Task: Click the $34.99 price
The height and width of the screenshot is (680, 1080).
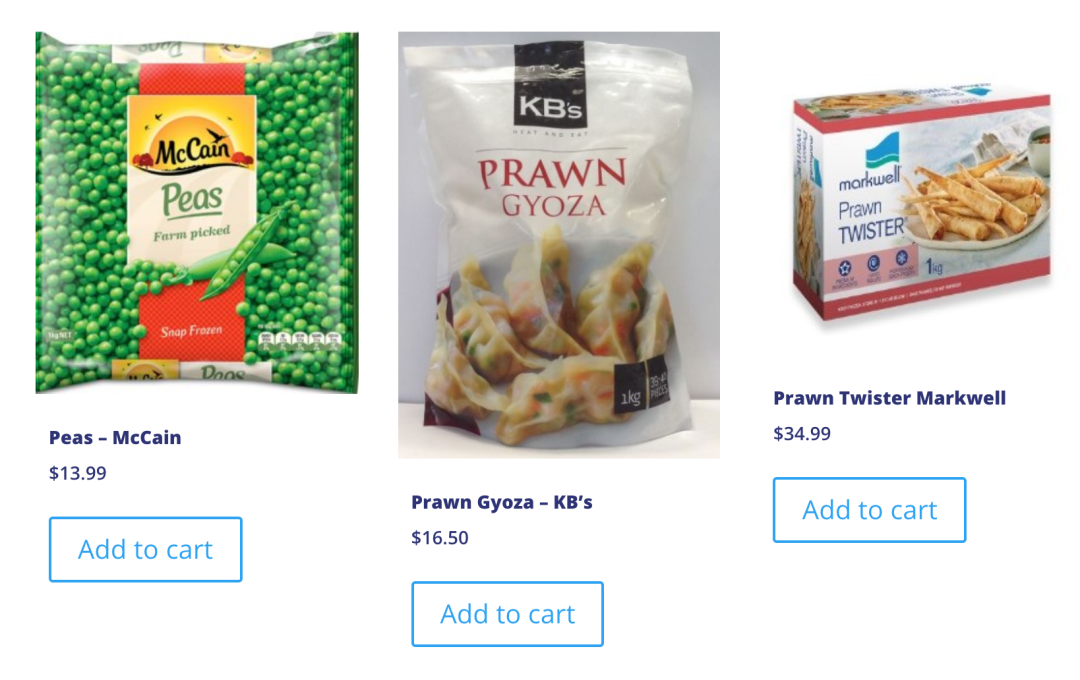Action: pos(802,434)
